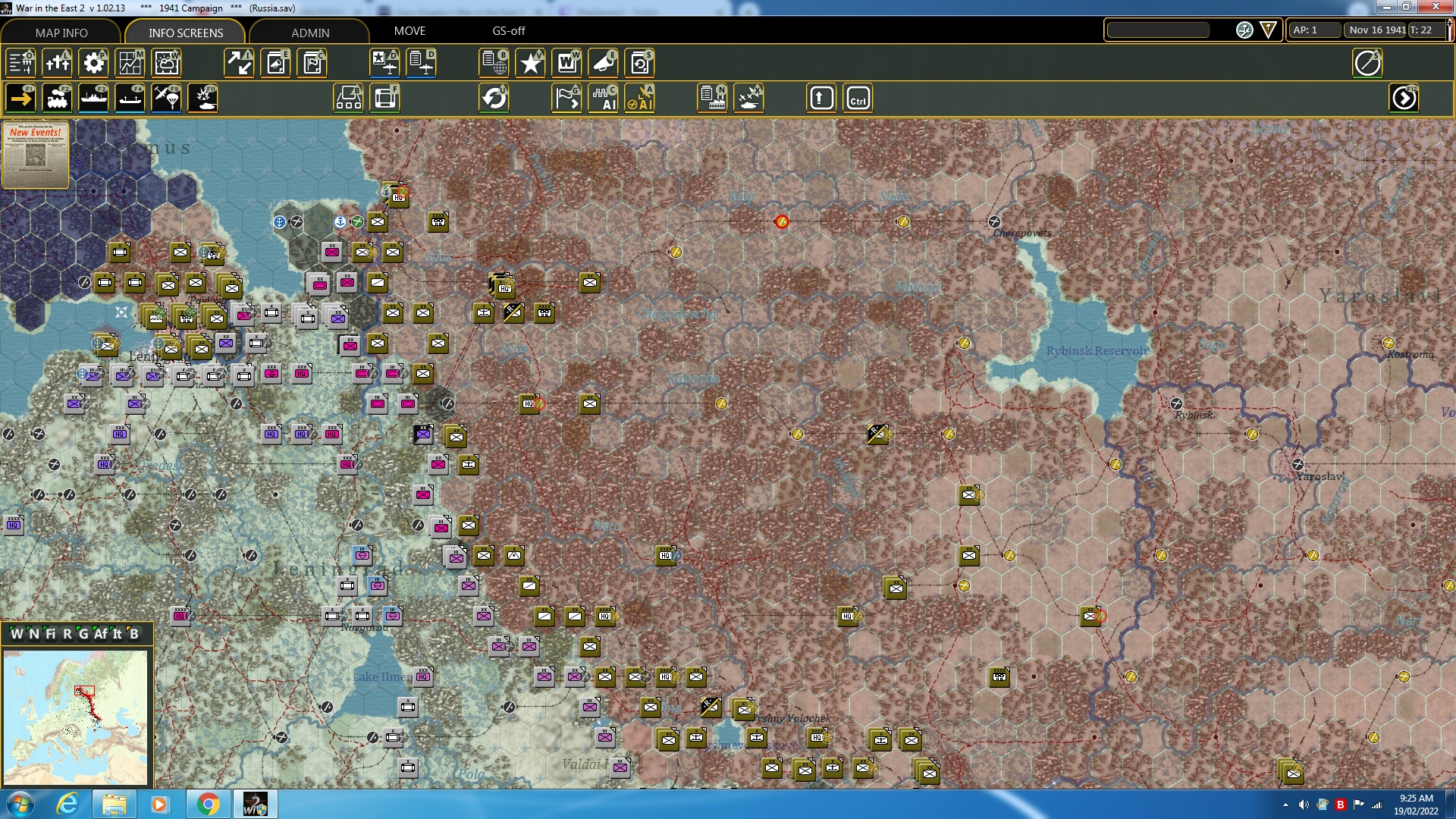This screenshot has height=819, width=1456.
Task: Click the factory list icon (N)
Action: [712, 99]
